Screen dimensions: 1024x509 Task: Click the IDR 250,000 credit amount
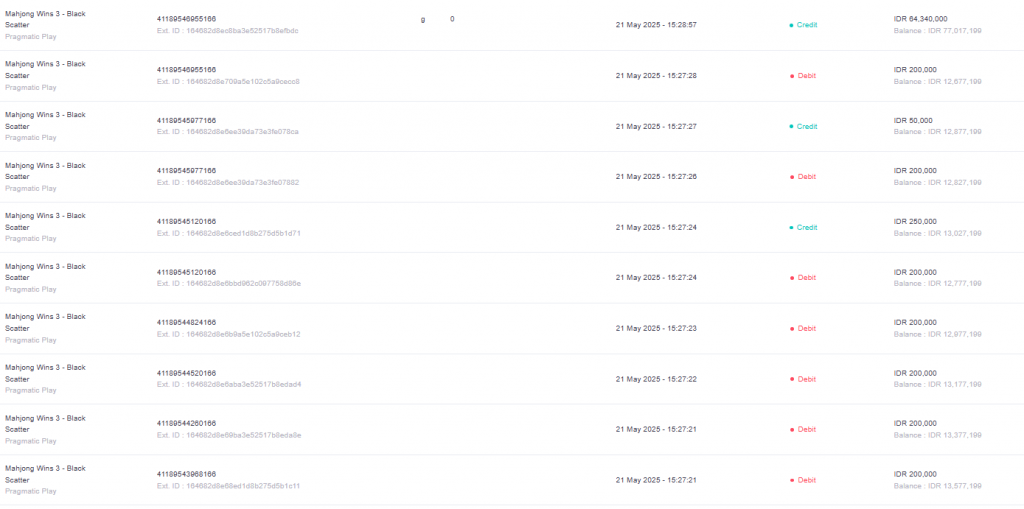point(915,222)
